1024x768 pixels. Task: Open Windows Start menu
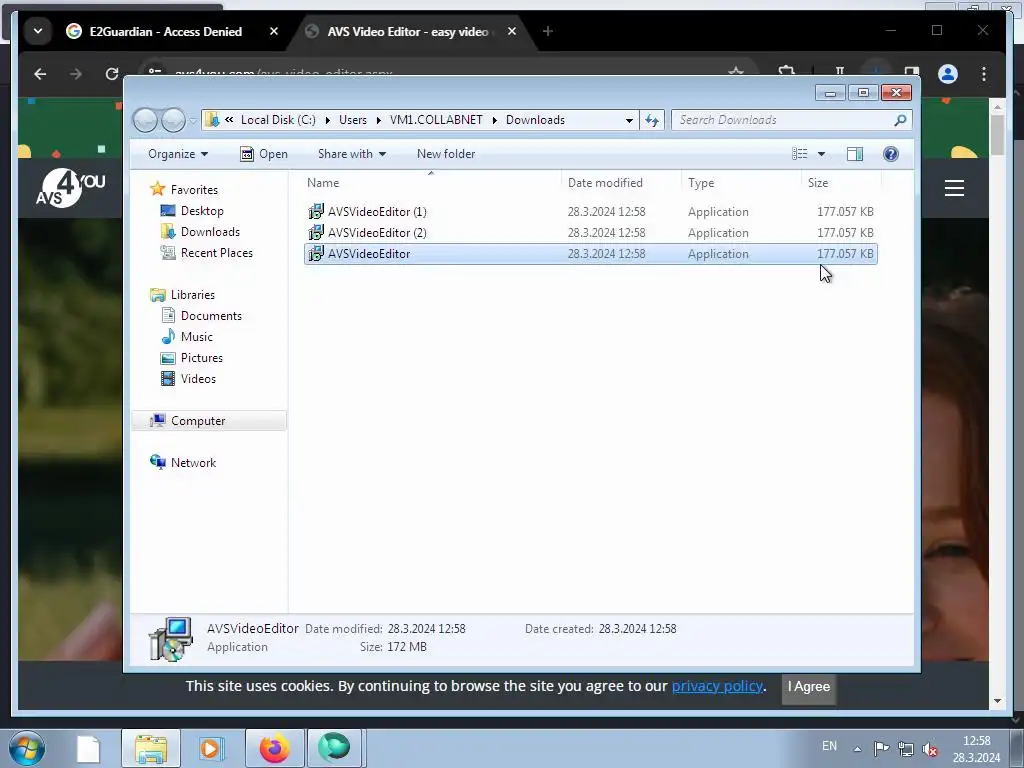(x=27, y=748)
